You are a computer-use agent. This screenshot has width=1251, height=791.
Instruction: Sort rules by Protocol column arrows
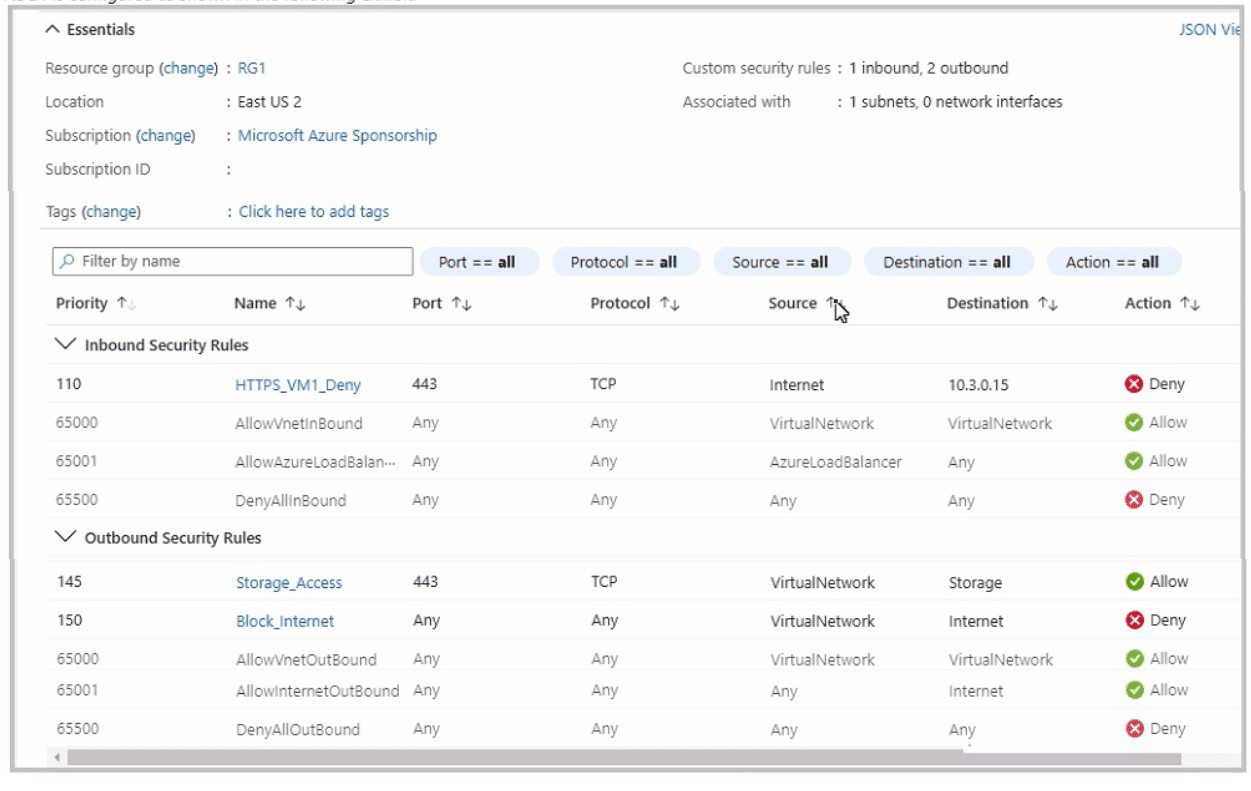(x=670, y=304)
